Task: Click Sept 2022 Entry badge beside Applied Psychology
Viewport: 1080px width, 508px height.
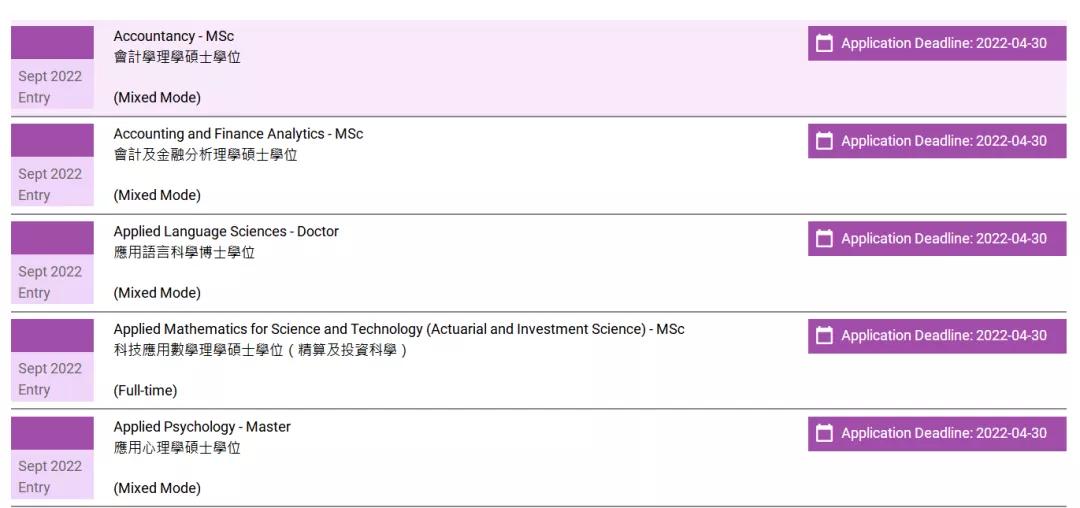Action: (x=51, y=476)
